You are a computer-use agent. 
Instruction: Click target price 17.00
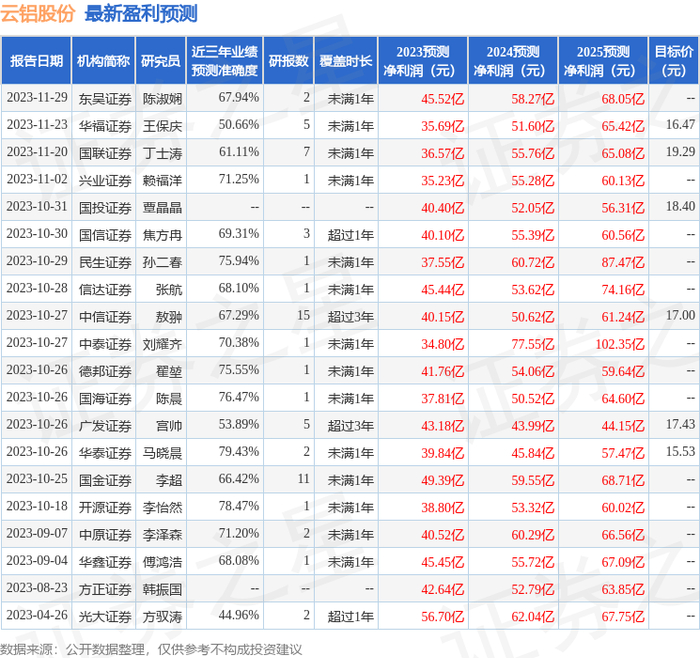680,315
